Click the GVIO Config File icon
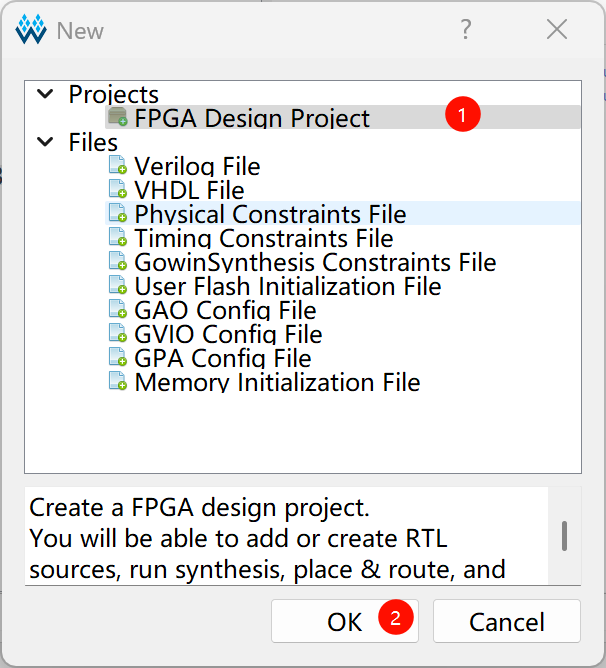Viewport: 606px width, 668px height. point(118,332)
